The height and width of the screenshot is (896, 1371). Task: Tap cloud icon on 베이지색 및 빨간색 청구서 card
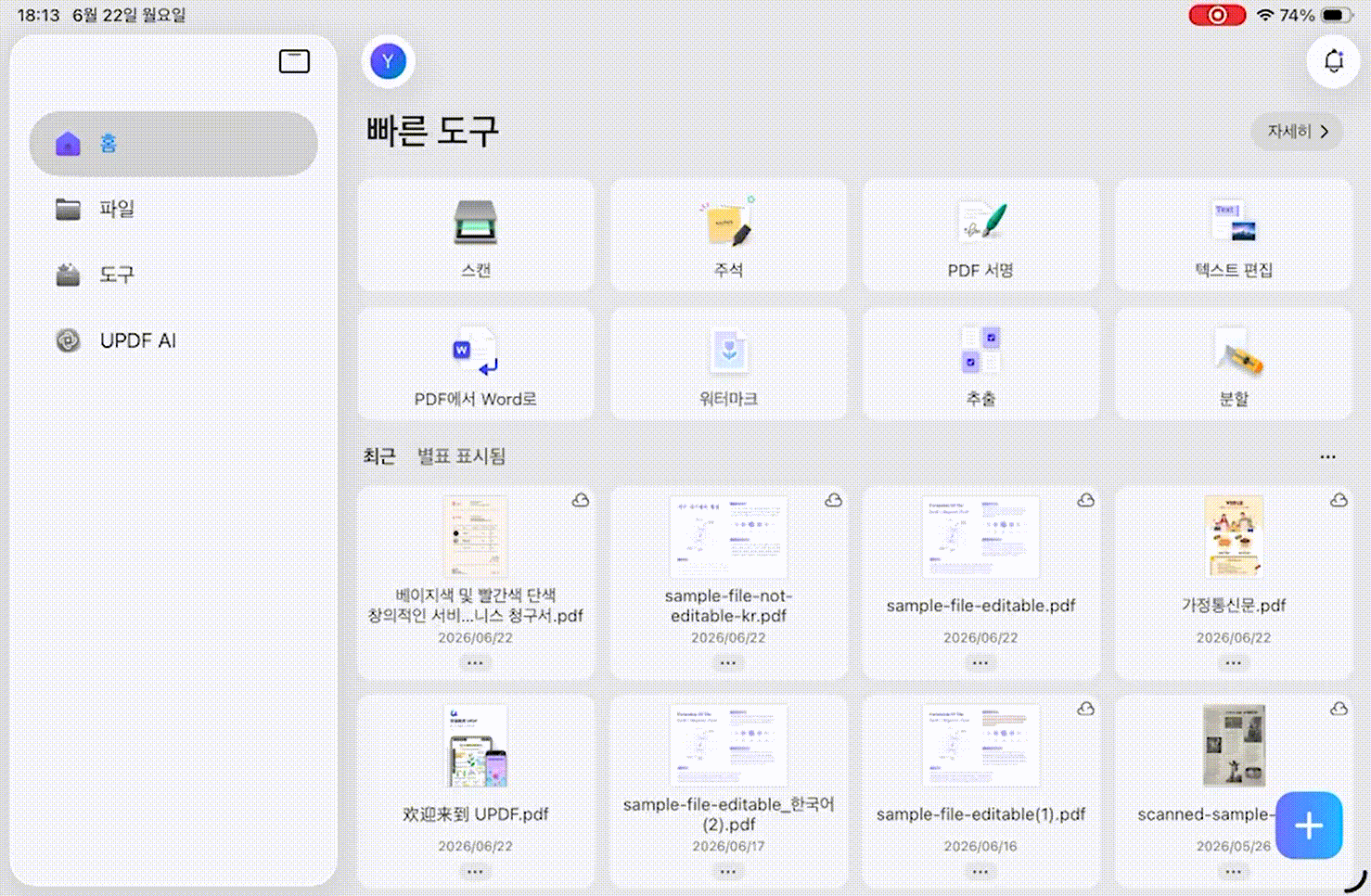(581, 500)
